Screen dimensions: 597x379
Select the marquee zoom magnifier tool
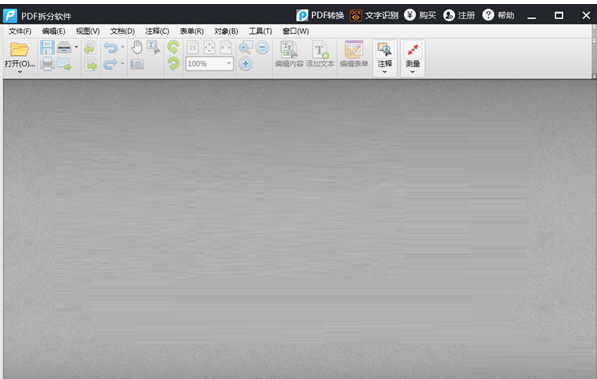(x=245, y=48)
